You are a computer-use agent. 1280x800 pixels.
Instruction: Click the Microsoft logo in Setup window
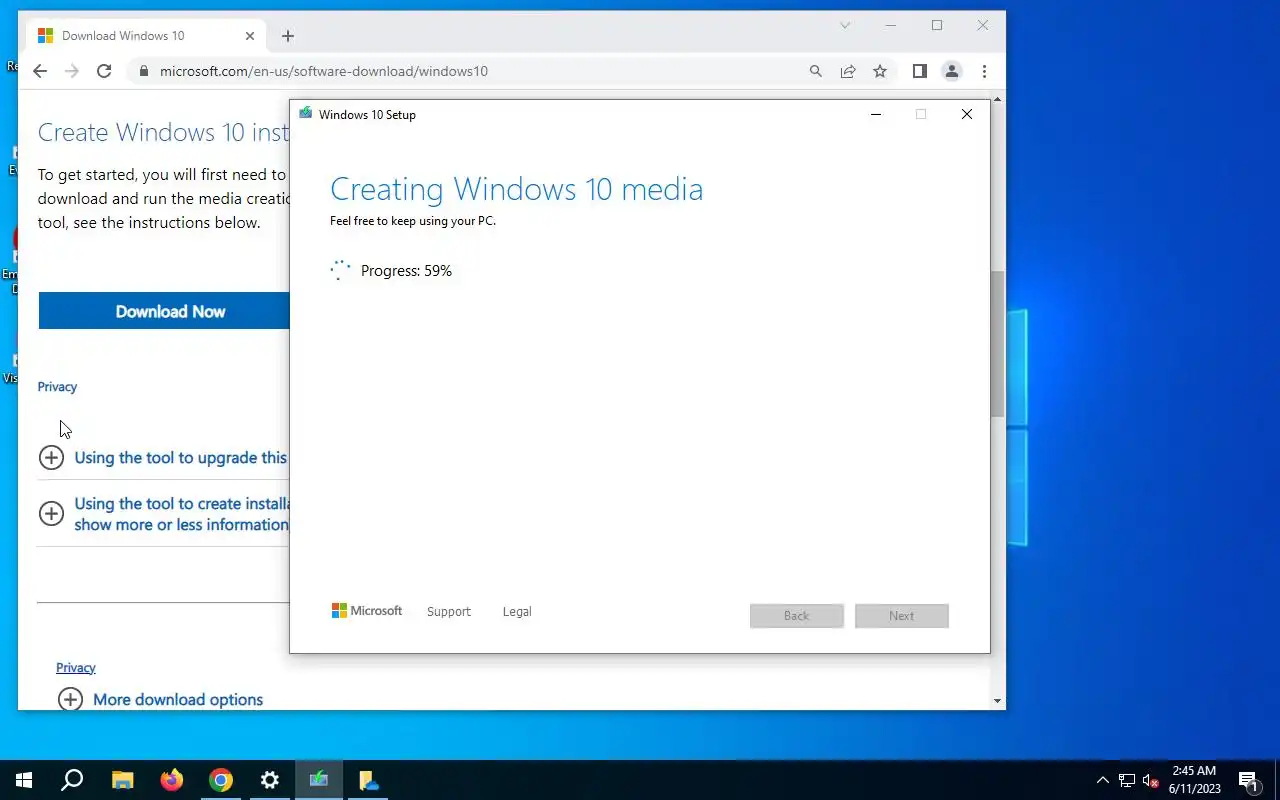pyautogui.click(x=367, y=610)
